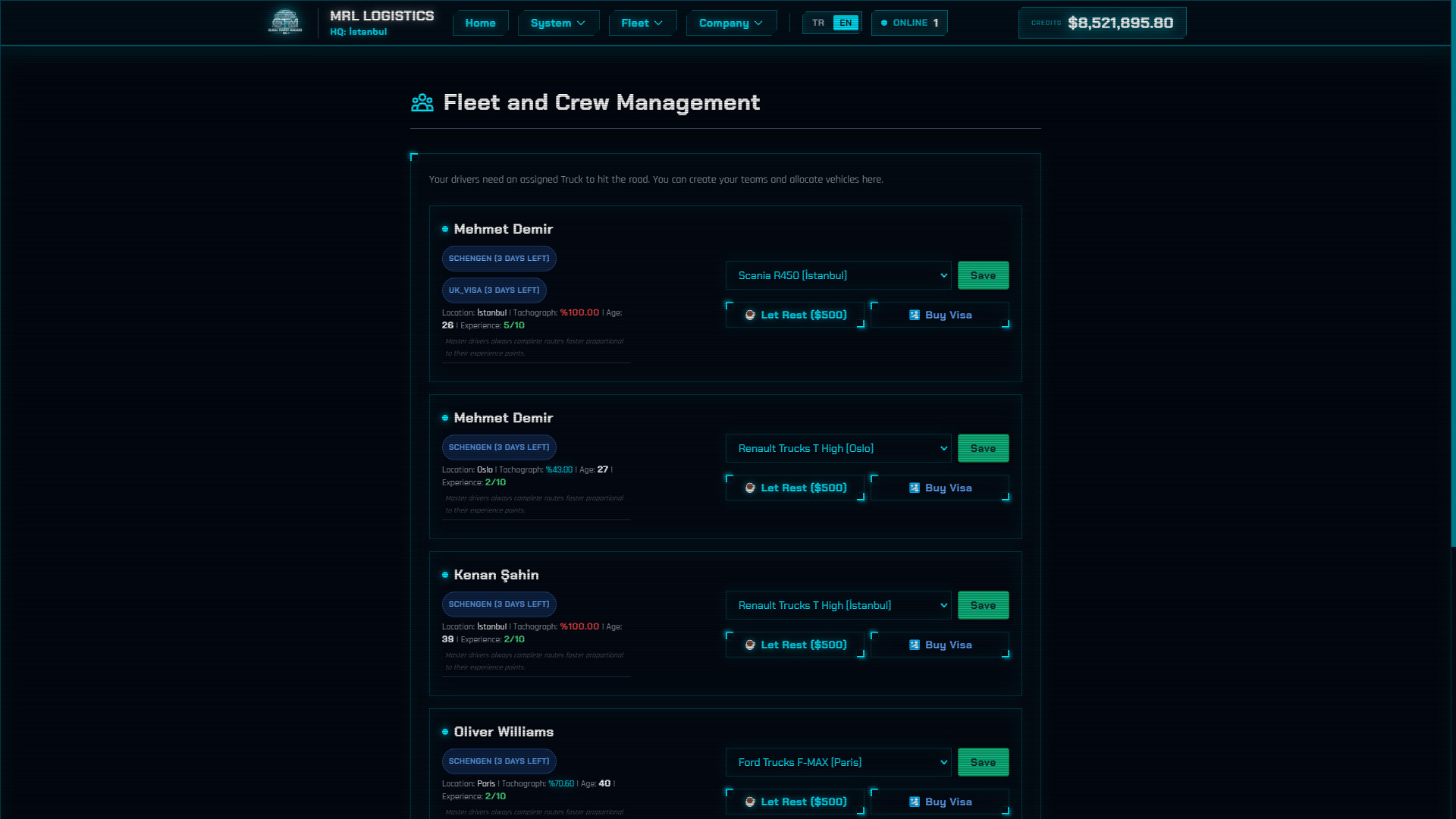Image resolution: width=1456 pixels, height=819 pixels.
Task: Open the Renault Trucks T High (Oslo) selector
Action: (838, 448)
